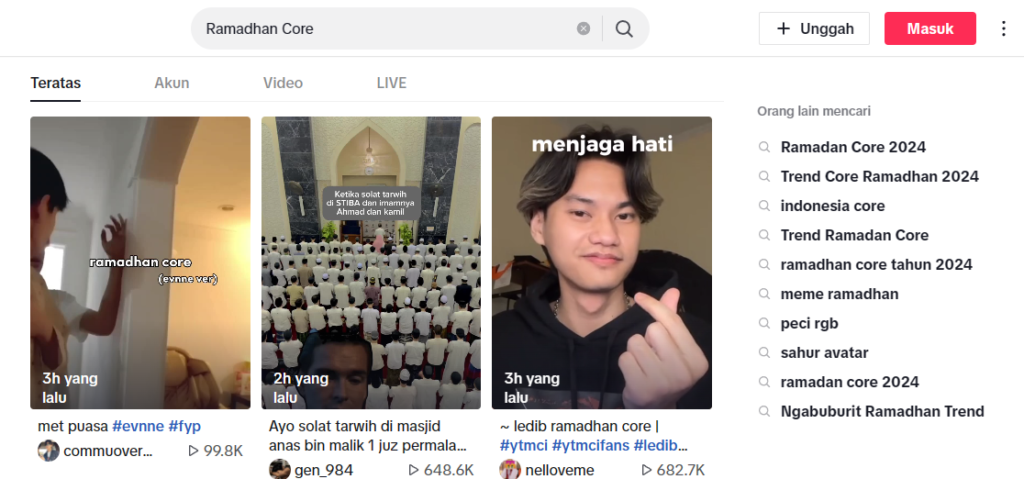Click the magnifying glass search icon
This screenshot has height=479, width=1024.
624,29
